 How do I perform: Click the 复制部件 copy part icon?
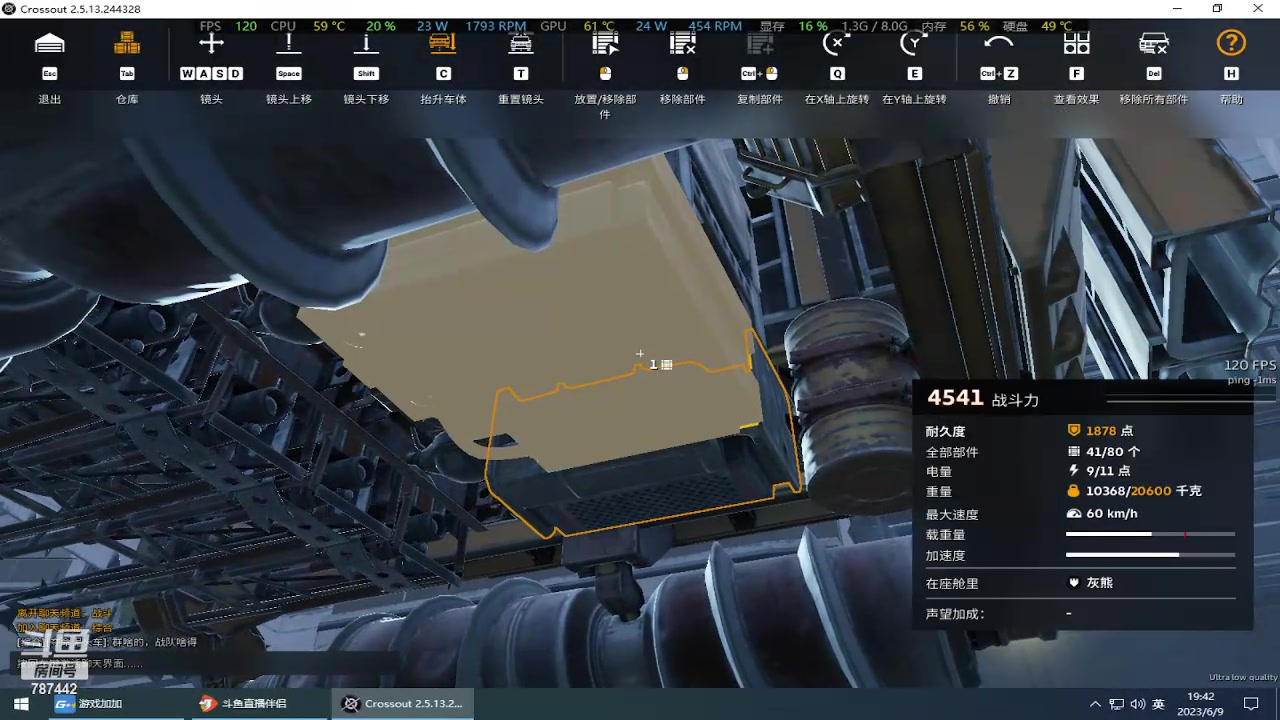[760, 43]
